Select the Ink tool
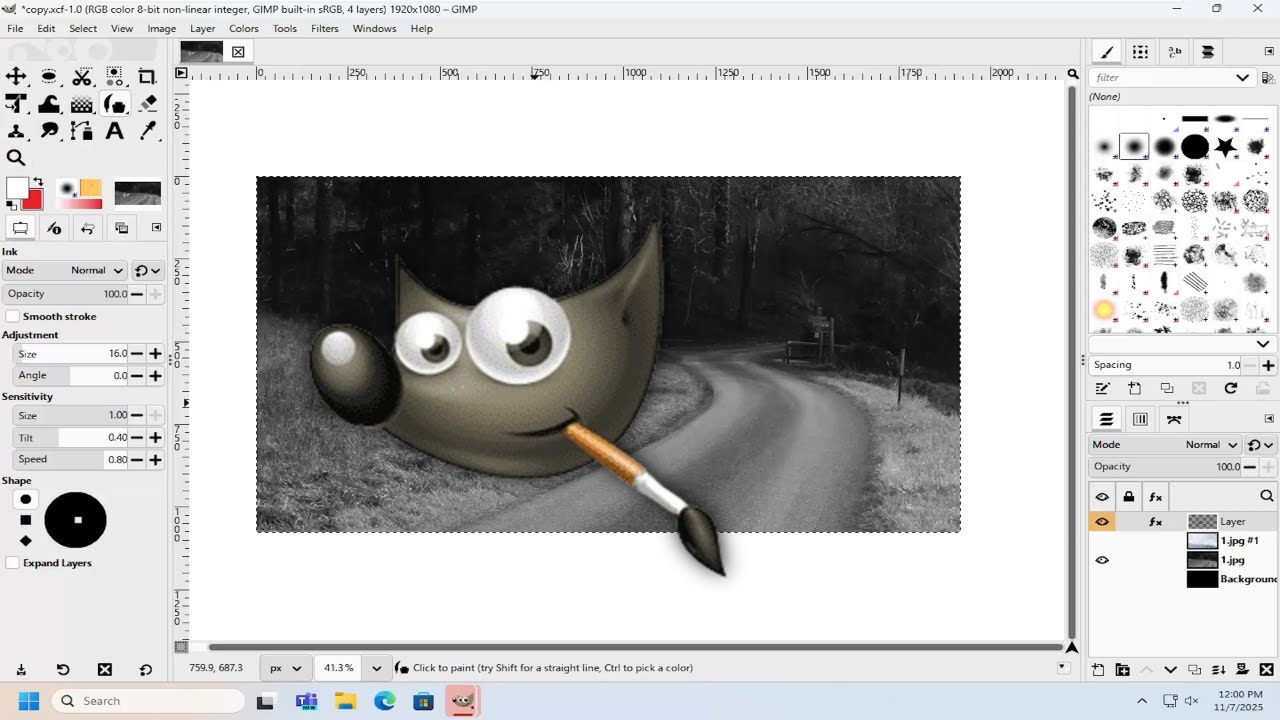 (115, 103)
